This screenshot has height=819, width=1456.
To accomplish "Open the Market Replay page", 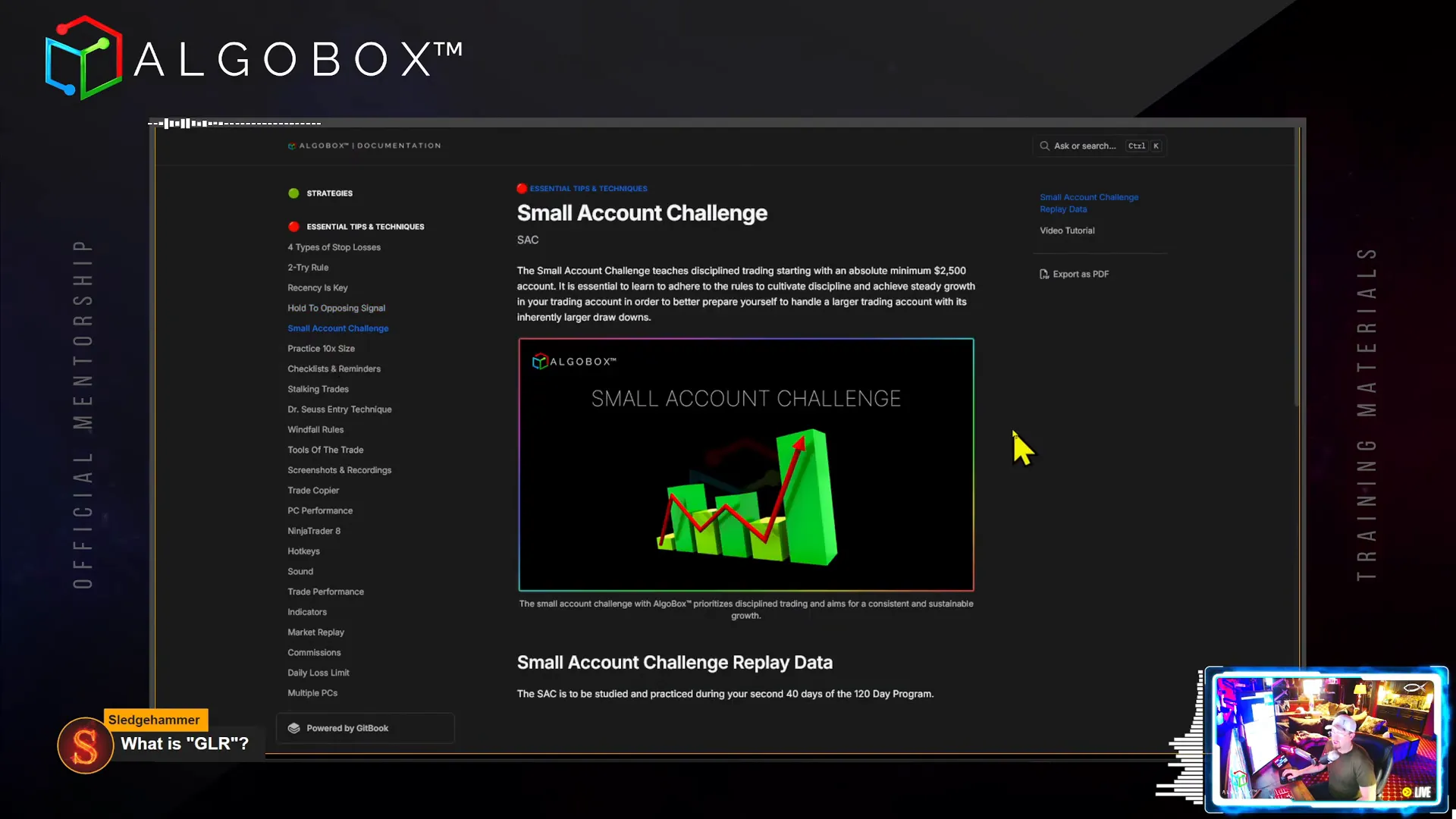I will 315,632.
